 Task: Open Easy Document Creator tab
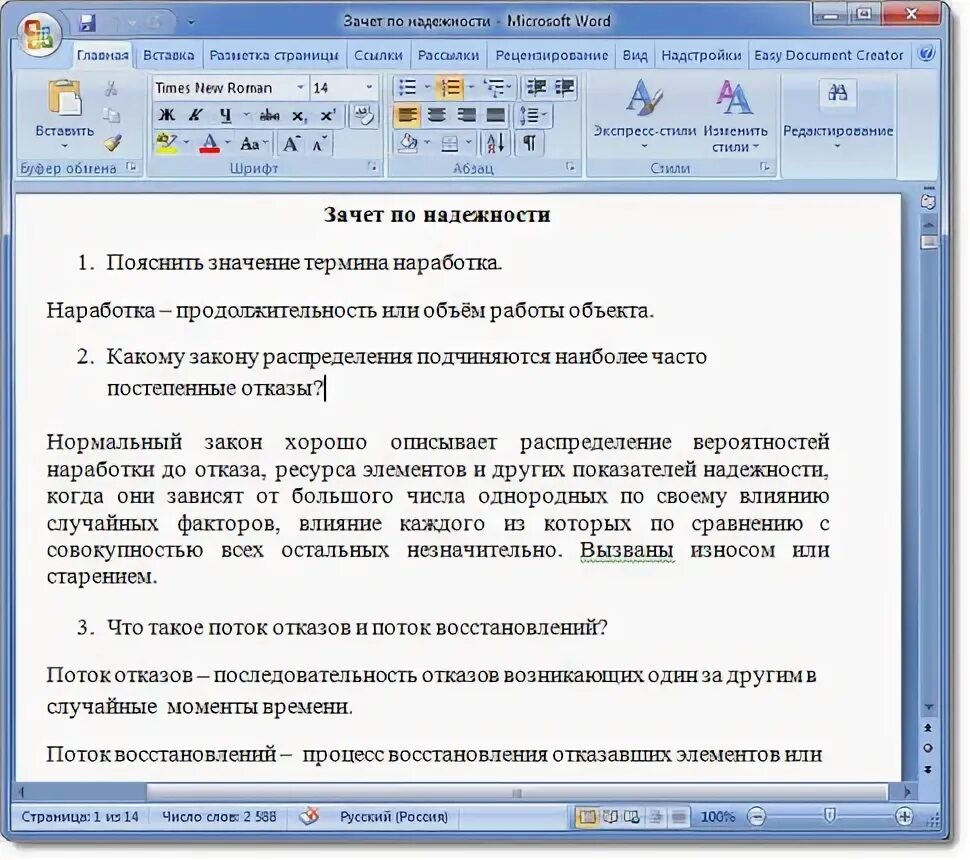point(828,56)
